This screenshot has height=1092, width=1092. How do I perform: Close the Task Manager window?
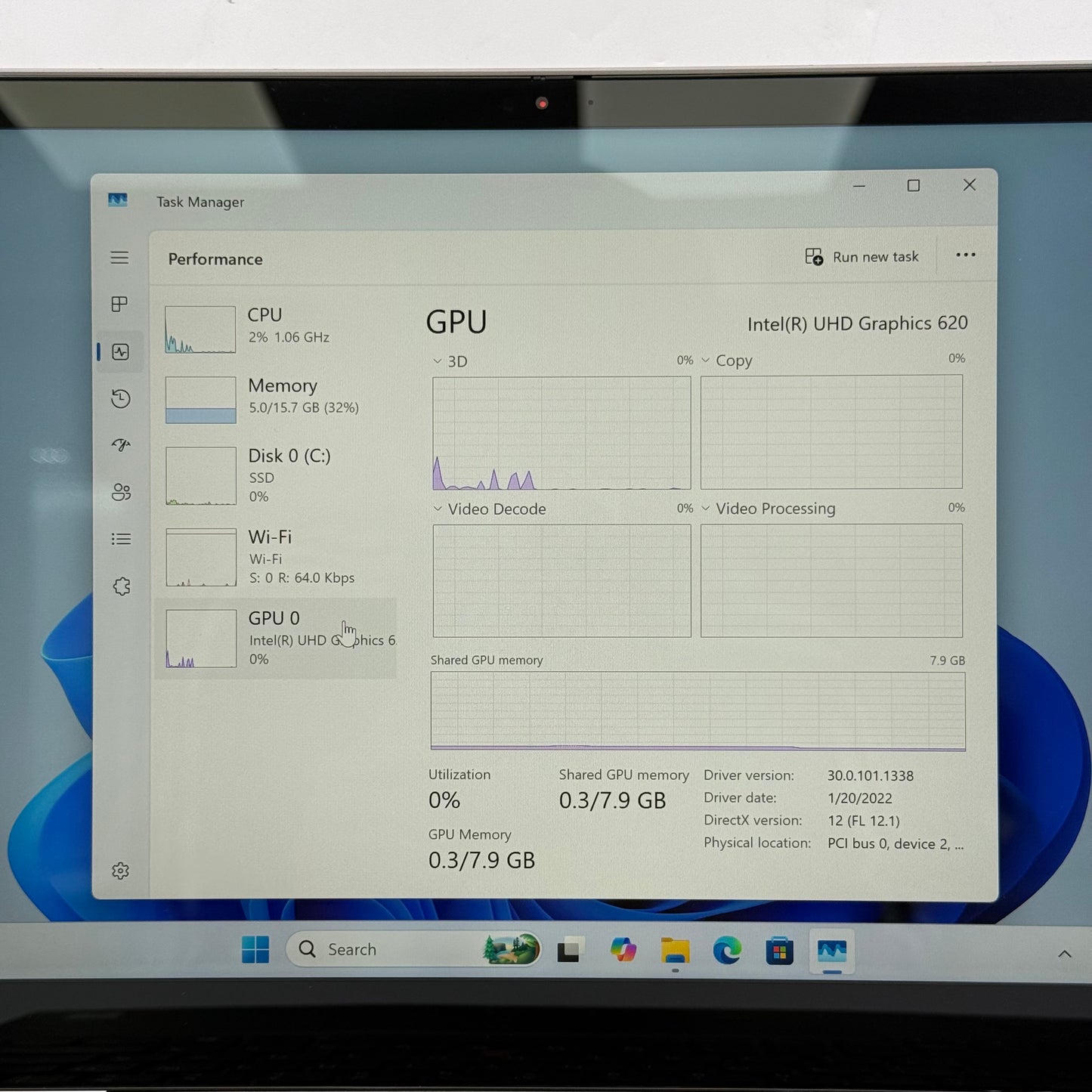pyautogui.click(x=970, y=185)
